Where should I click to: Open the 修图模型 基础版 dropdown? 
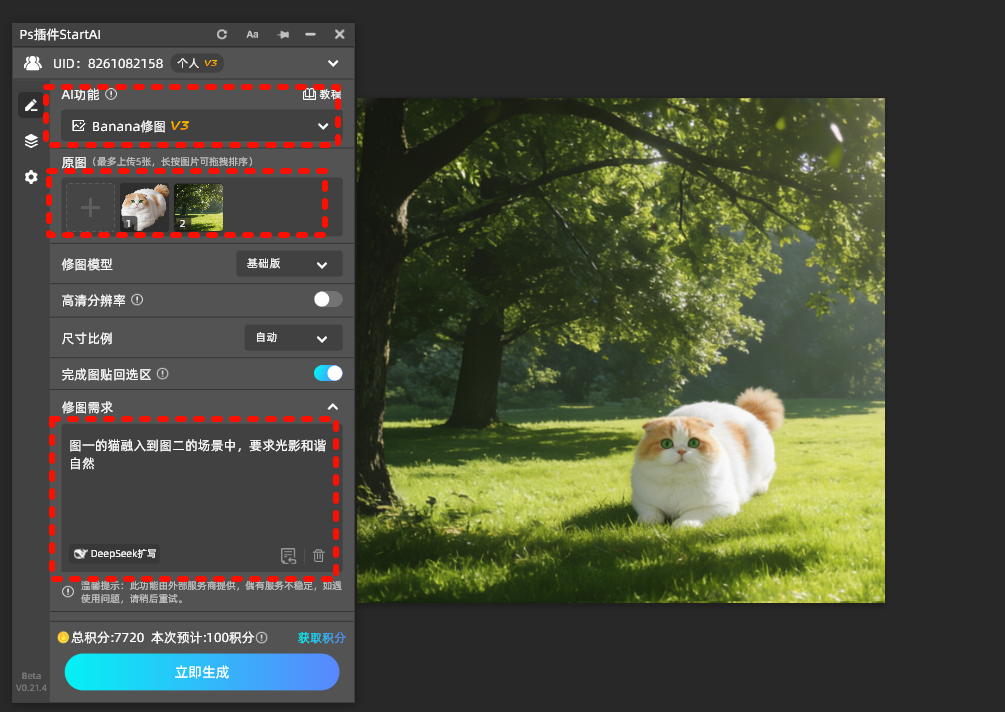(x=289, y=264)
